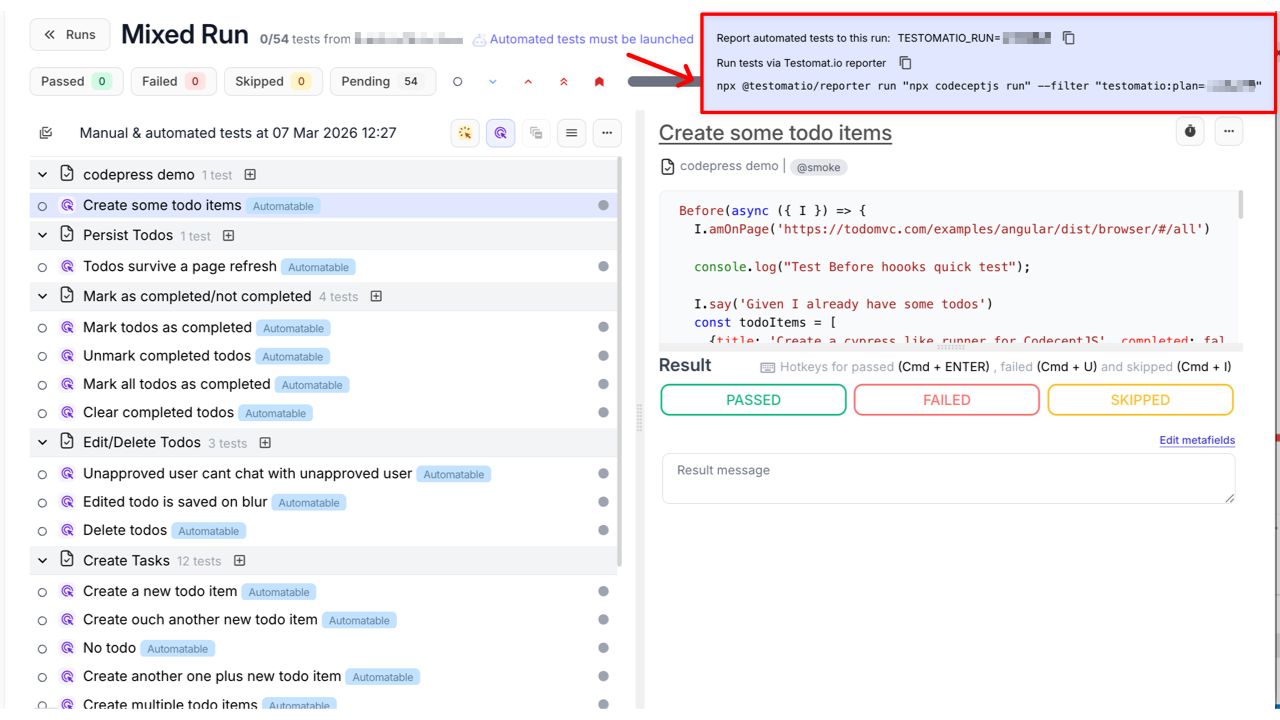Copy the Testomat.io reporter run command
This screenshot has width=1280, height=720.
pyautogui.click(x=905, y=63)
